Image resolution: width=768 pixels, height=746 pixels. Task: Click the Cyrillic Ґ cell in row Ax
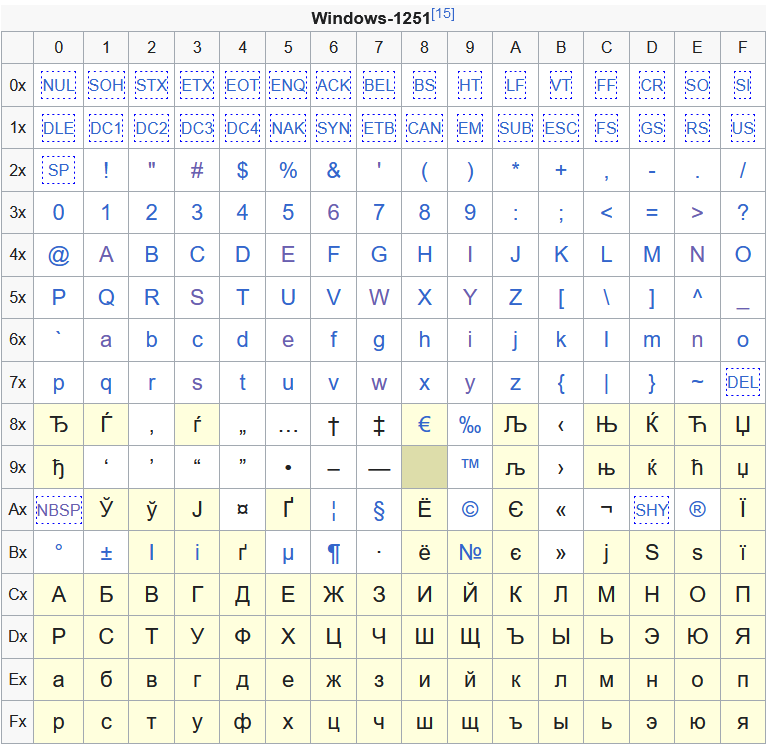tap(288, 509)
